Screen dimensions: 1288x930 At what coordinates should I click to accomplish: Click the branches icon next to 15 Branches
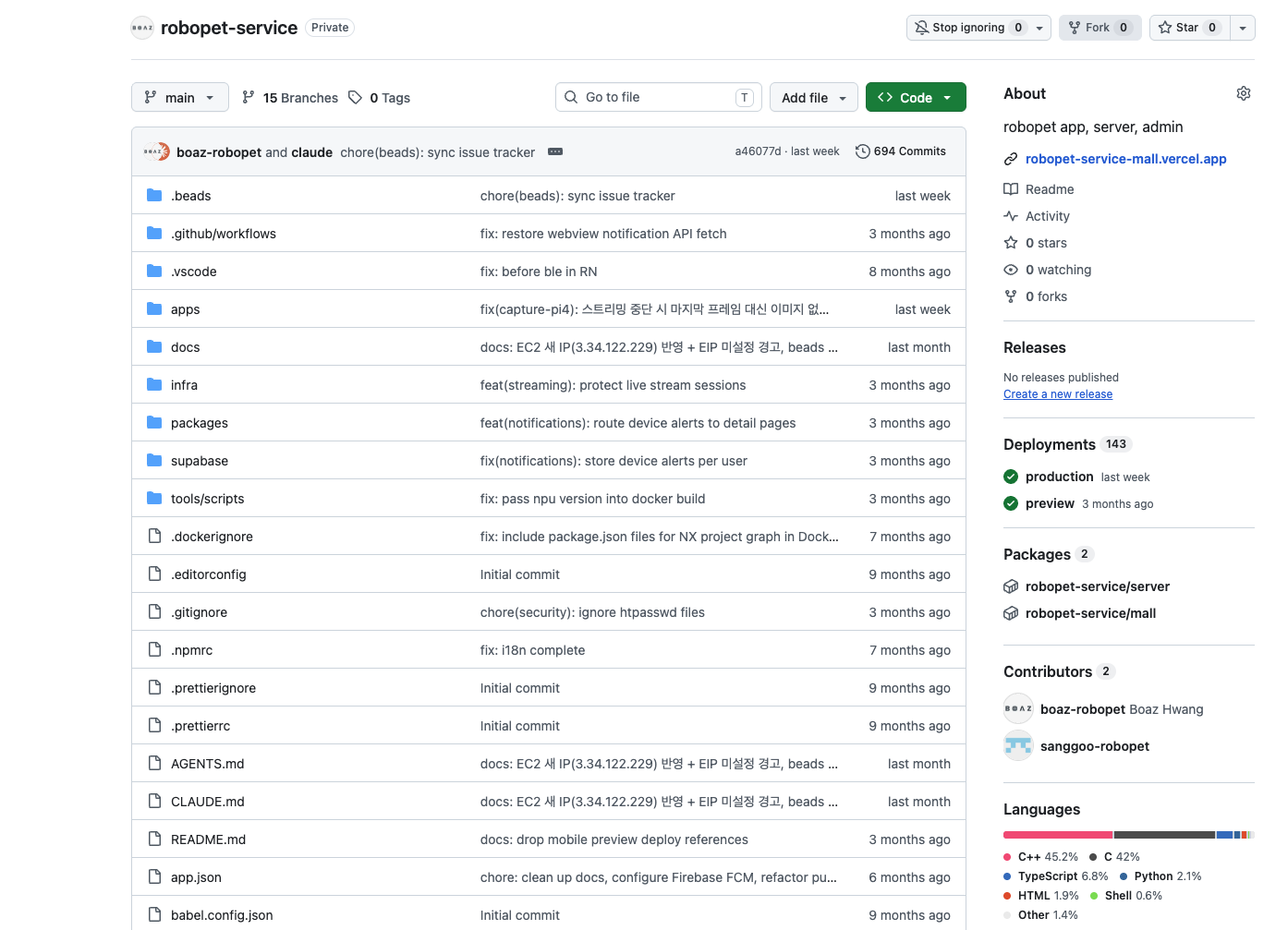(248, 97)
